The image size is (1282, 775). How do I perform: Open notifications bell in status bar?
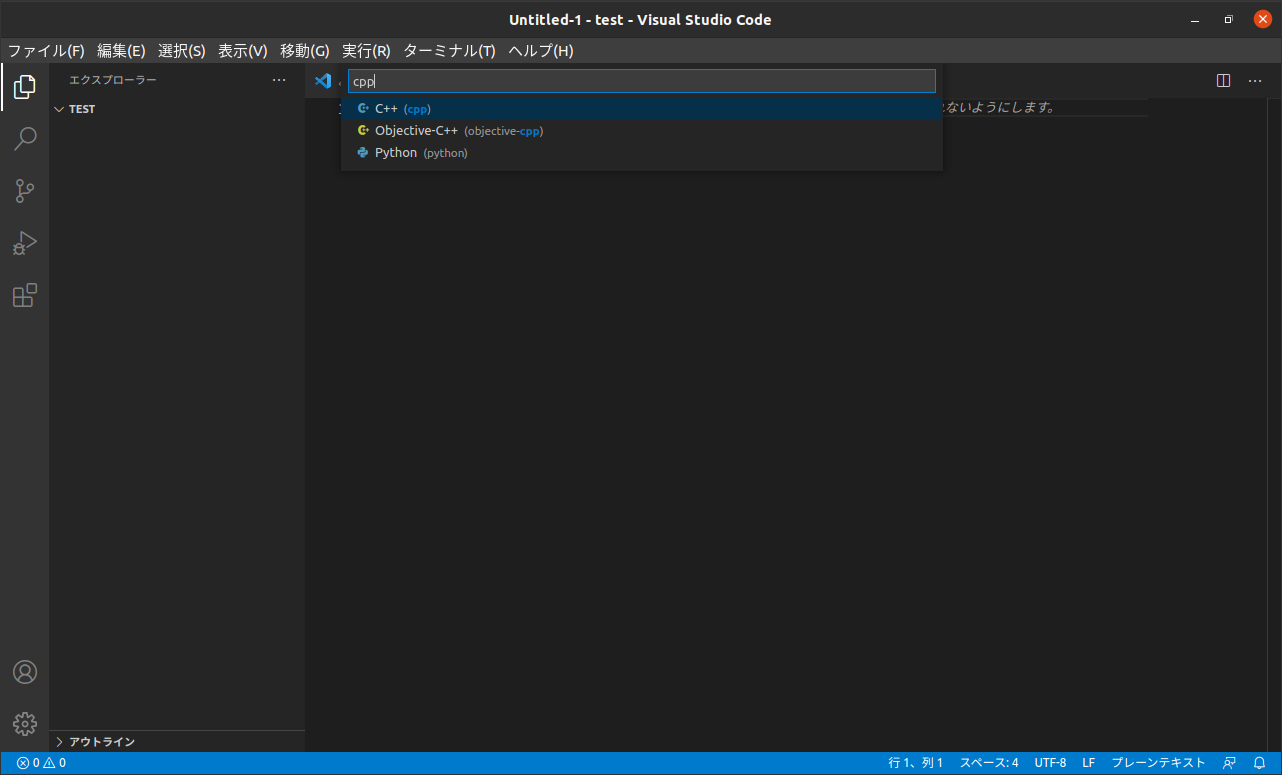coord(1259,763)
